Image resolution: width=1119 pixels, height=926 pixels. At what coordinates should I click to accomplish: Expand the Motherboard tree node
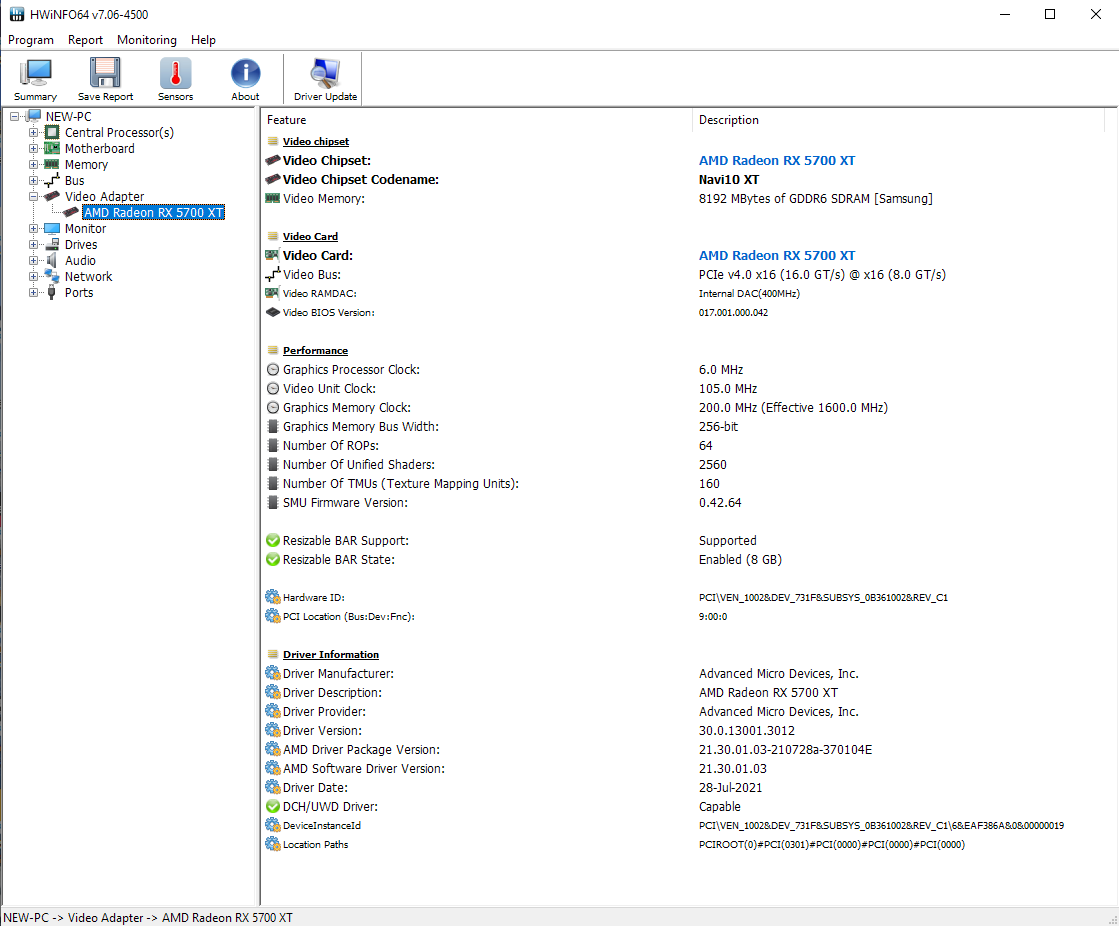pos(34,148)
